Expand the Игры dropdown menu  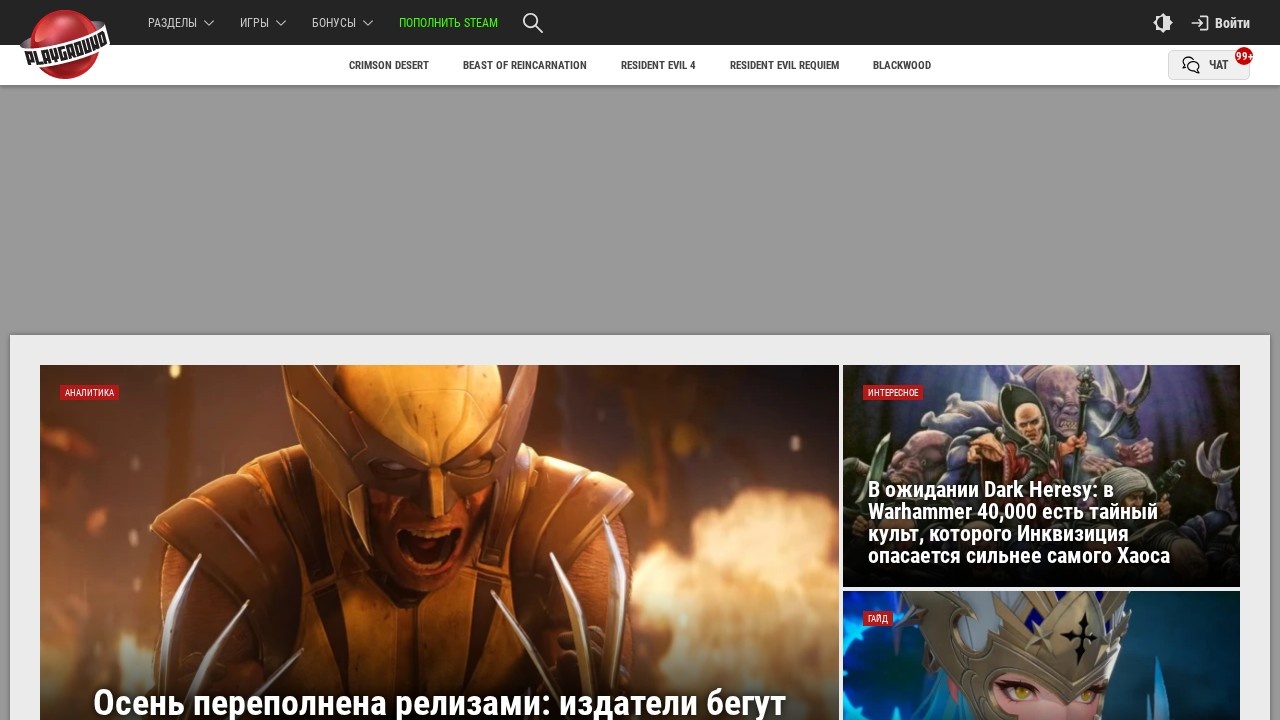[263, 23]
